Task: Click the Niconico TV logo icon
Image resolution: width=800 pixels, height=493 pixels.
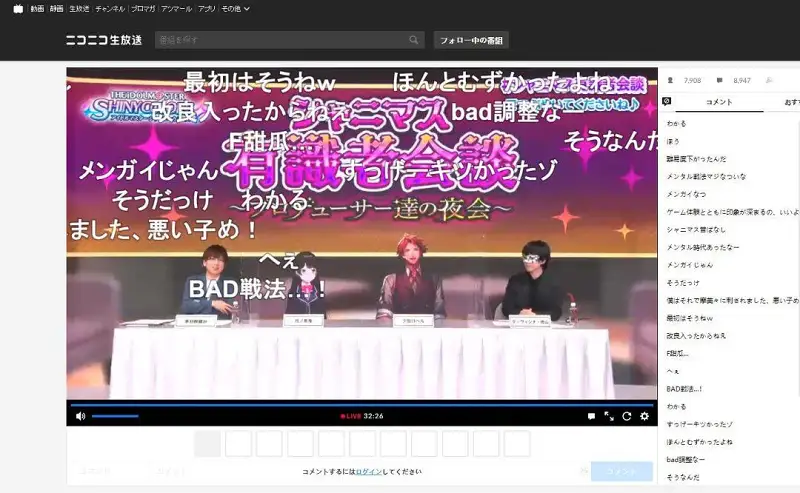Action: pyautogui.click(x=18, y=9)
